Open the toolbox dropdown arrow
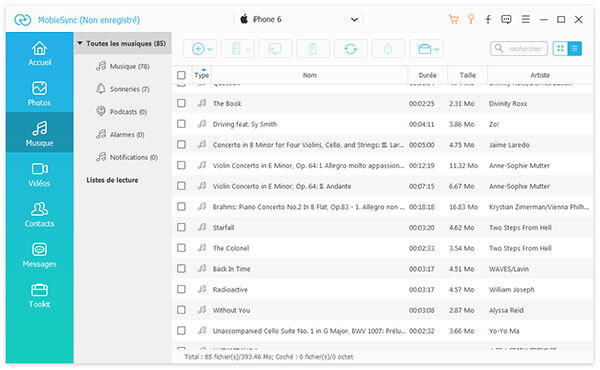 [437, 49]
